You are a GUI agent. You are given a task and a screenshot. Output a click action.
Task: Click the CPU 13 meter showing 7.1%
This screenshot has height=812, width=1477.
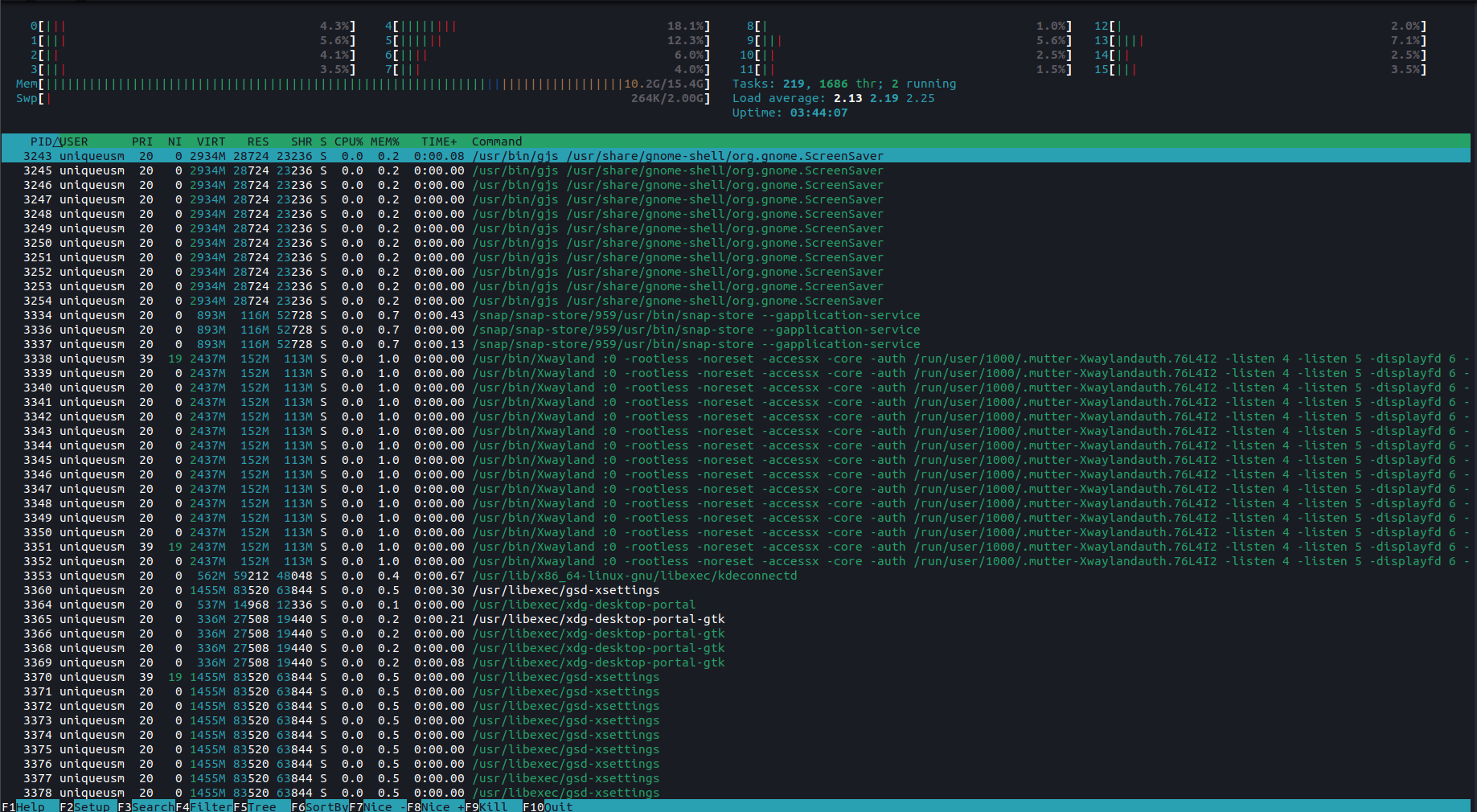(1261, 40)
